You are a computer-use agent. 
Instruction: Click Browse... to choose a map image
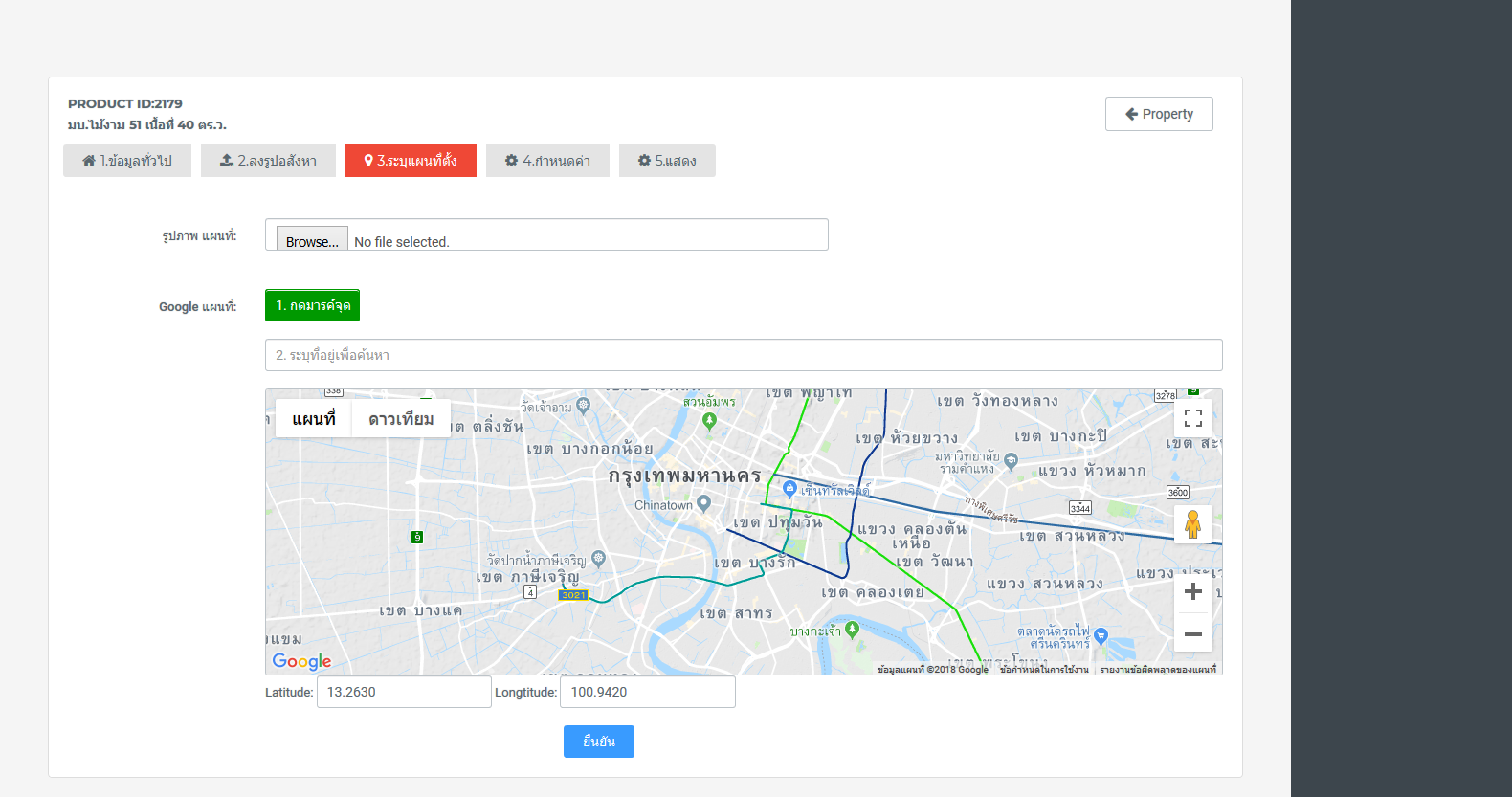[312, 240]
